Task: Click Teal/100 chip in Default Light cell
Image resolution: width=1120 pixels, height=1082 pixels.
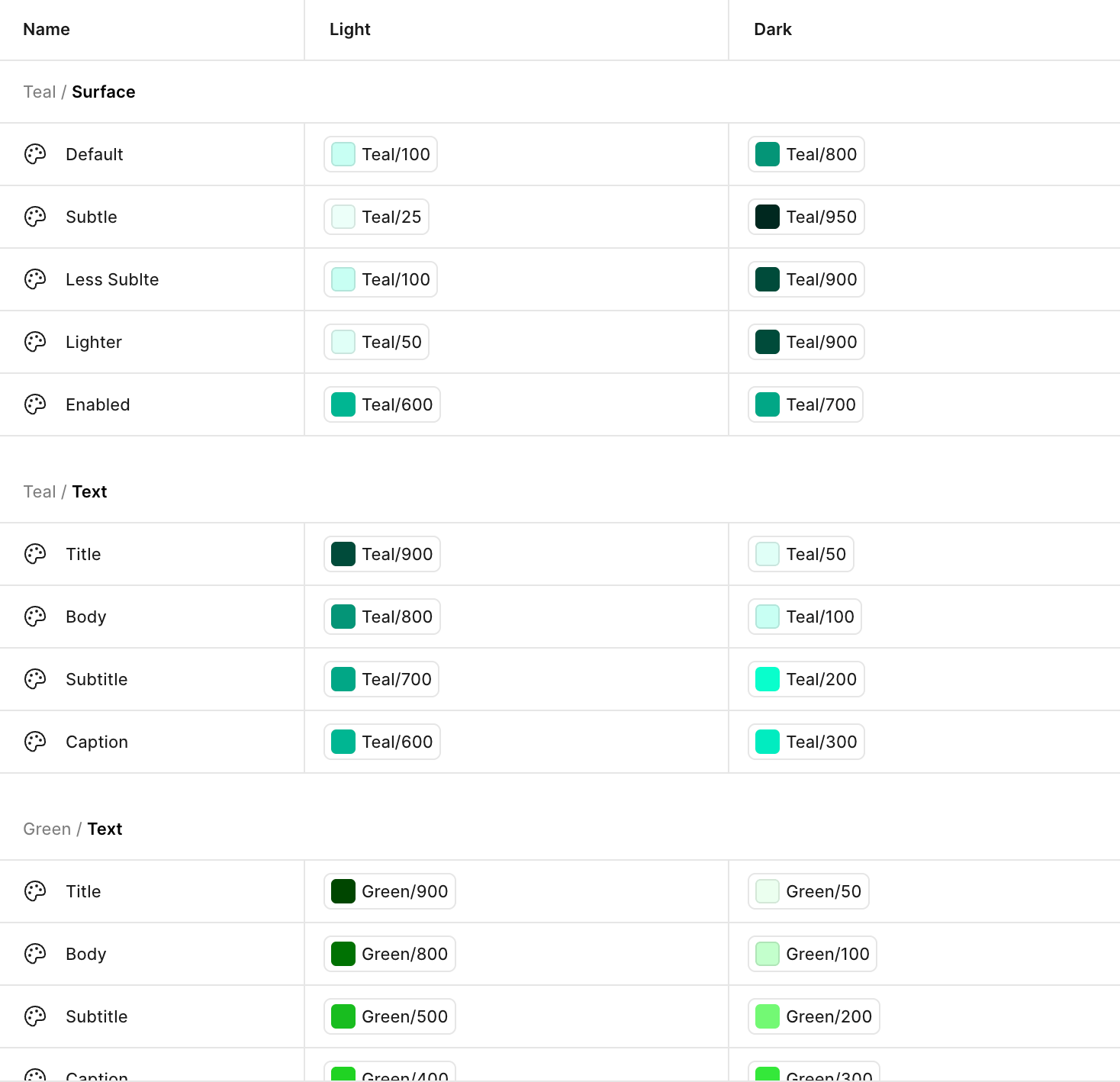Action: coord(381,154)
